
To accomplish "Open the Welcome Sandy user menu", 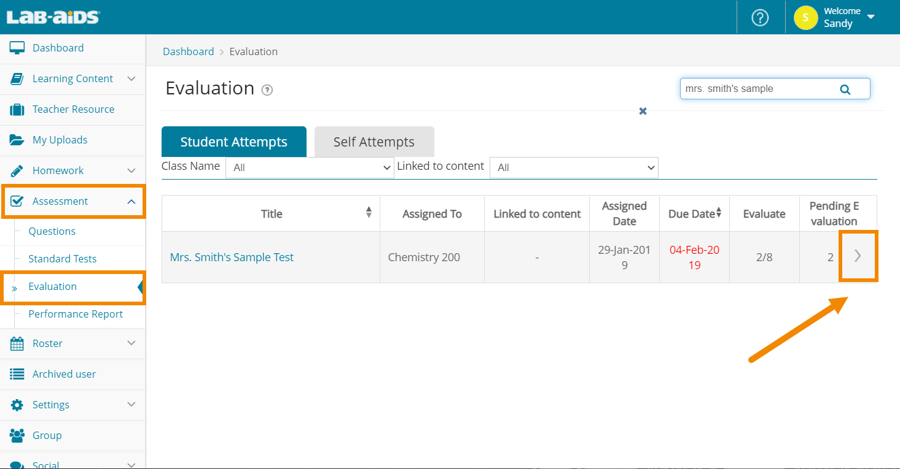I will click(837, 17).
